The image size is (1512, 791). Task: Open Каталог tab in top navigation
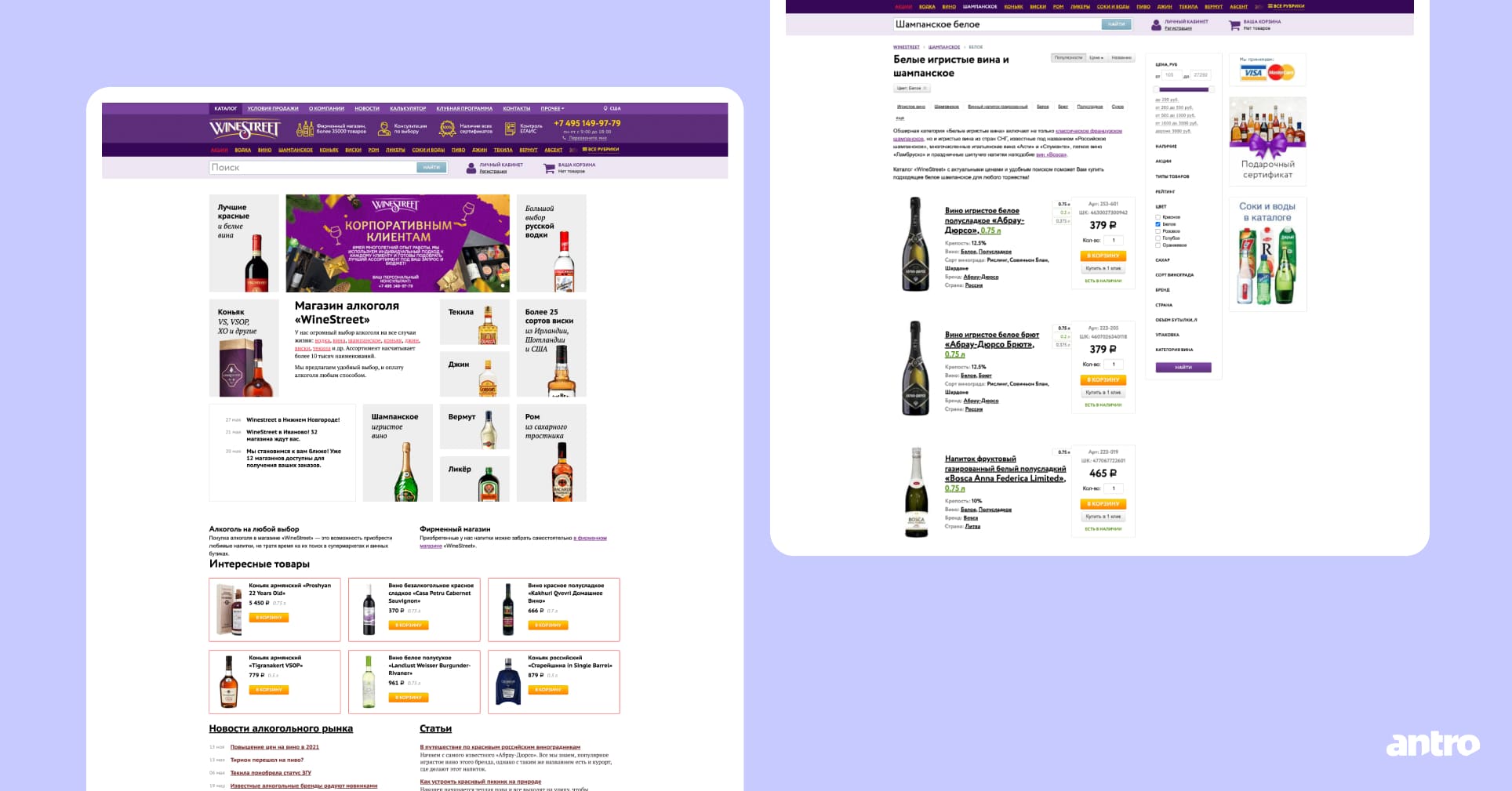(x=226, y=109)
